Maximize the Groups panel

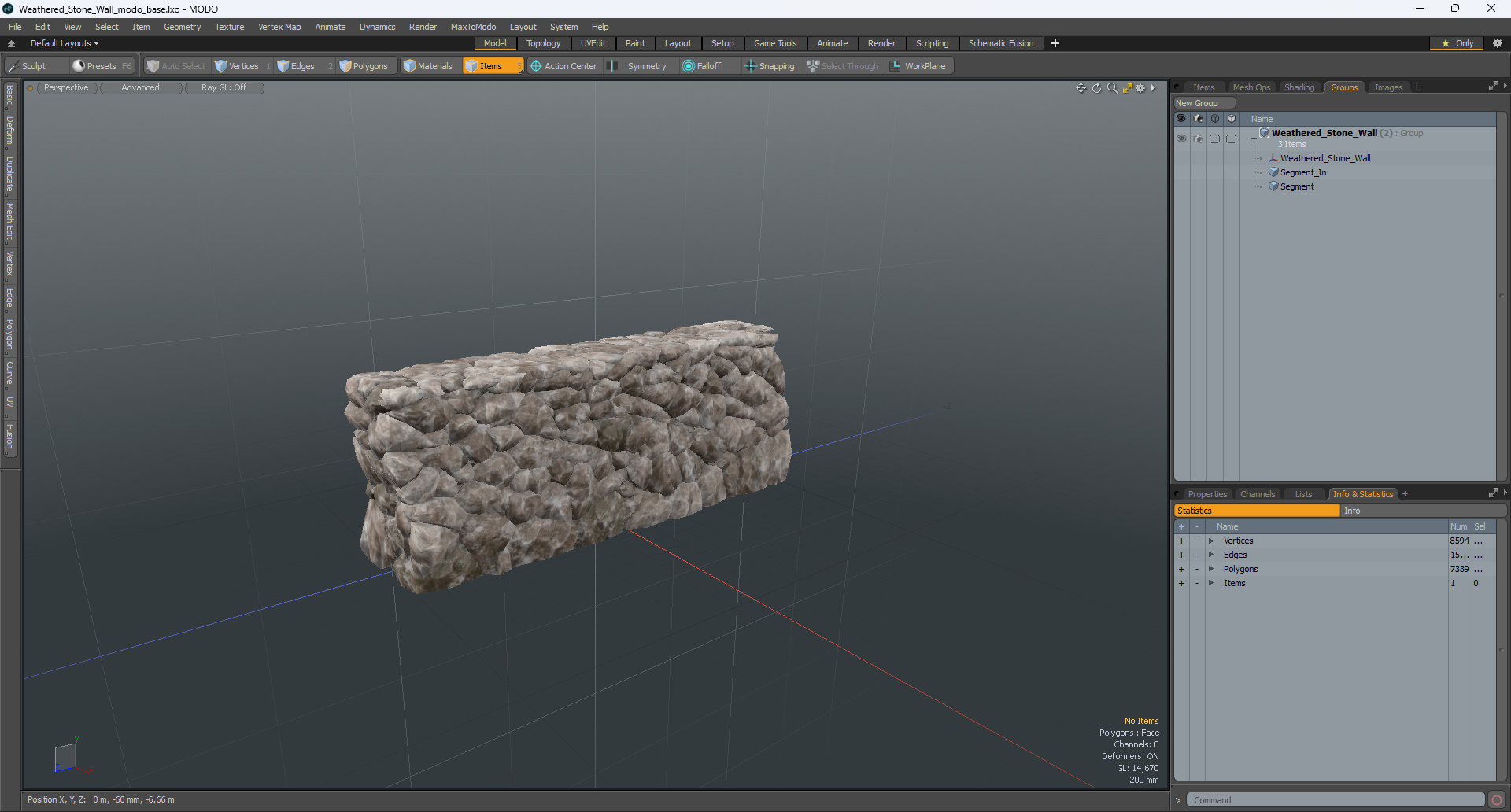point(1493,87)
